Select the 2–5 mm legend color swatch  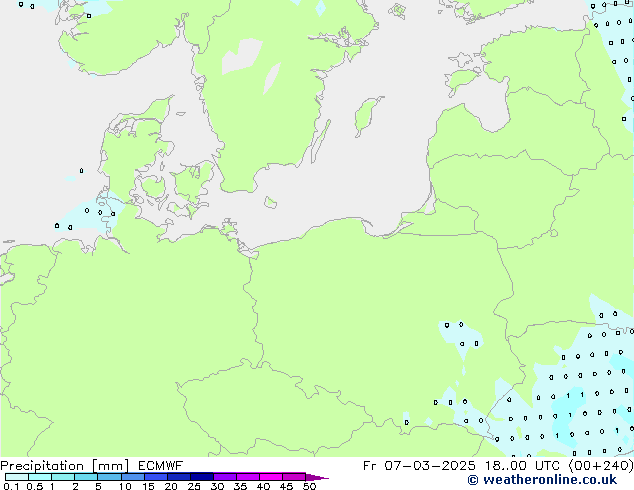point(86,477)
